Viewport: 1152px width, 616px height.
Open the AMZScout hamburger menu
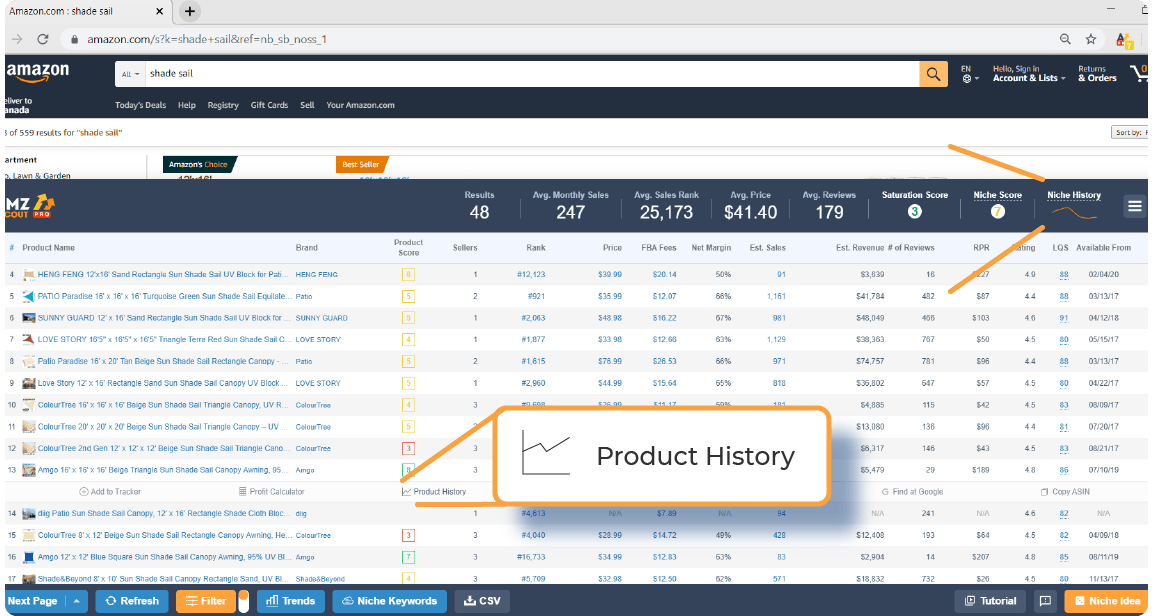(x=1134, y=205)
